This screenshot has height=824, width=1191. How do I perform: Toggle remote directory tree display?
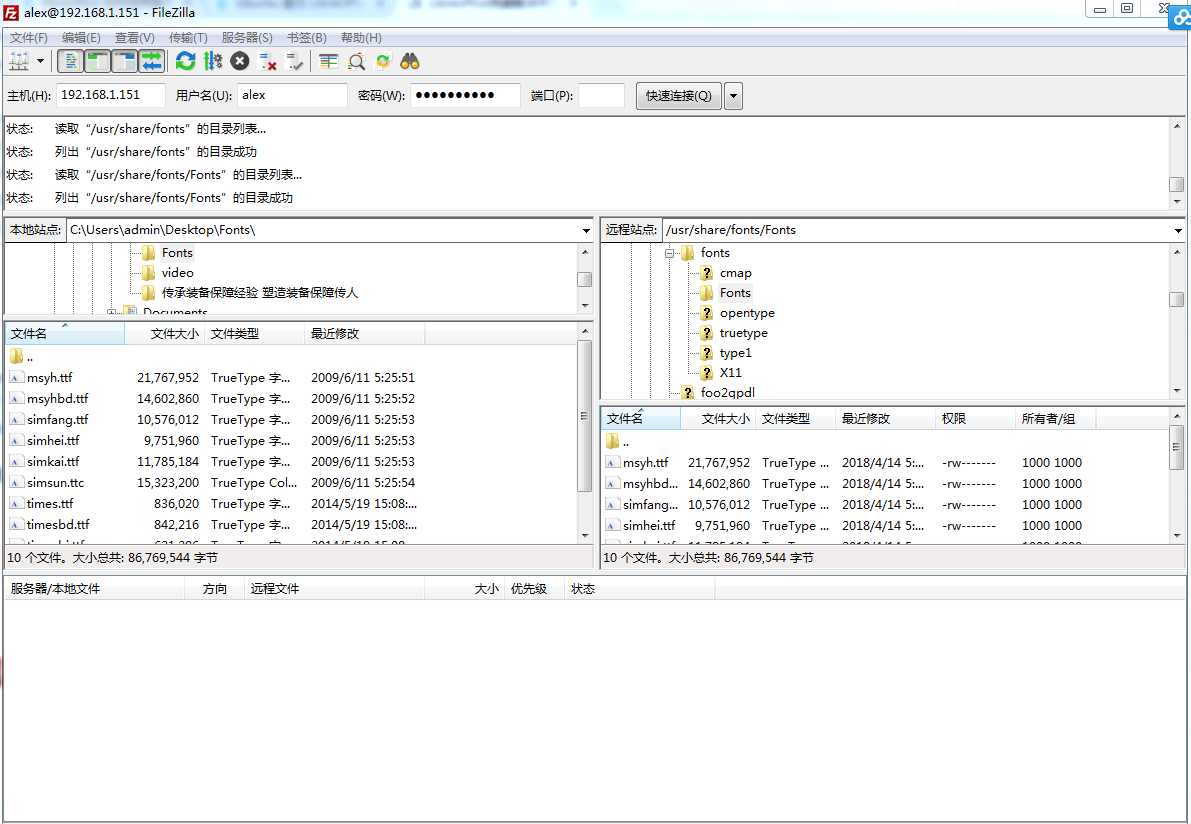pos(125,62)
